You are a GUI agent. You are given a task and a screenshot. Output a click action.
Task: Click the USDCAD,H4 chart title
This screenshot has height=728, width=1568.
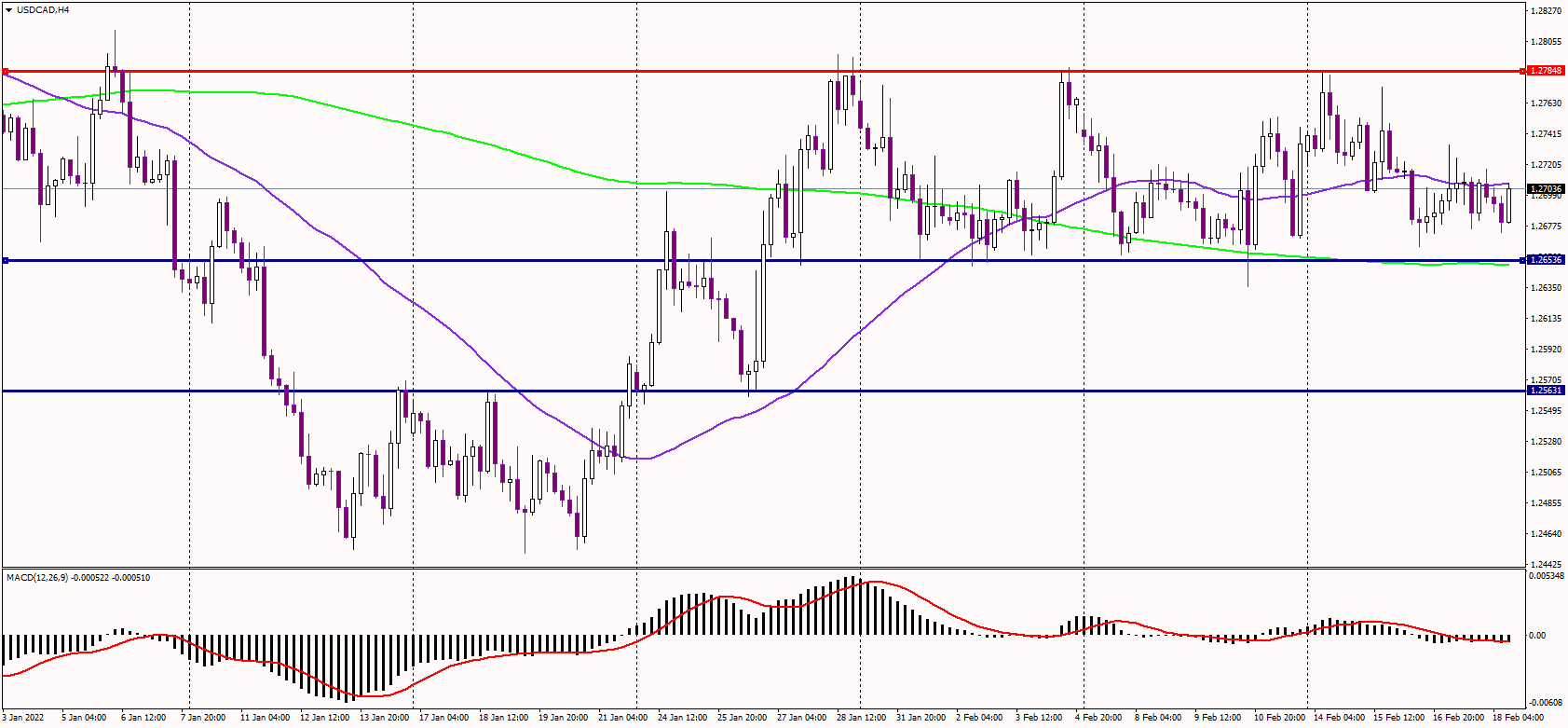point(43,9)
